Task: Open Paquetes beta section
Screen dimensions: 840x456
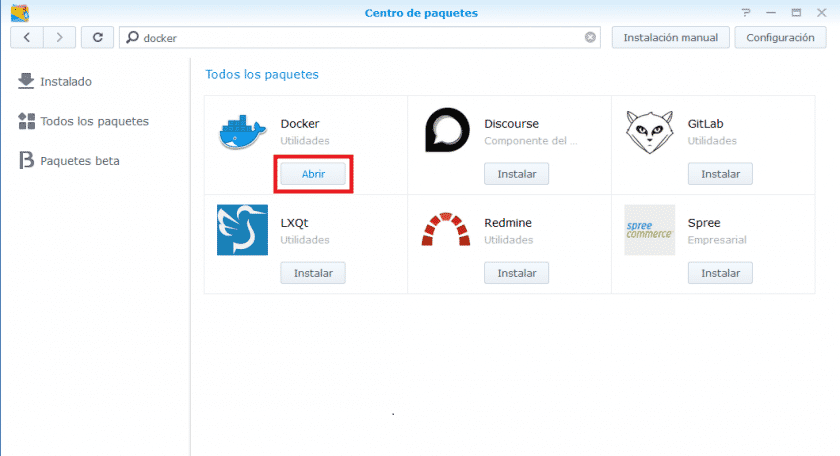Action: click(x=80, y=161)
